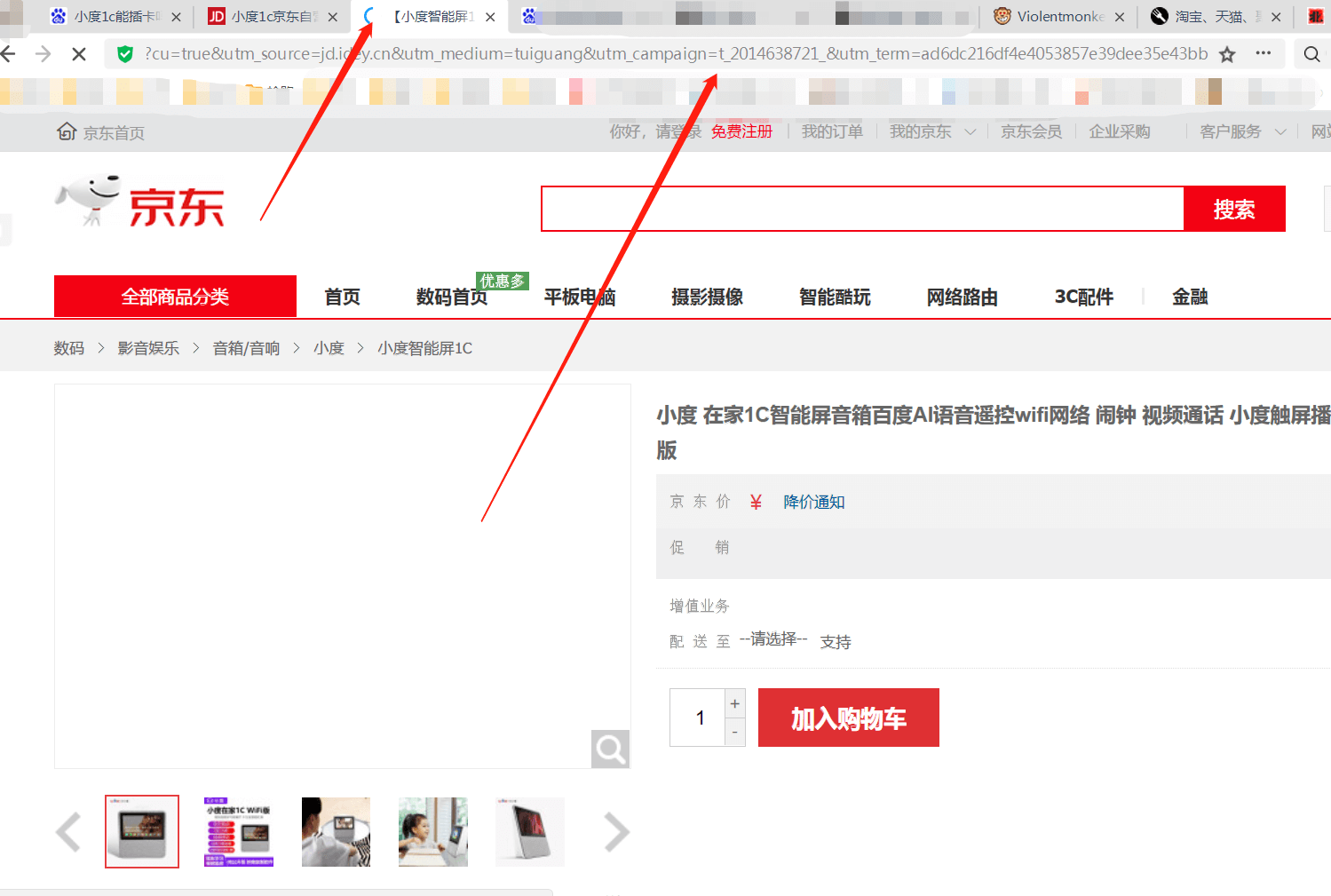
Task: Select the 【小度智能屏1 tab
Action: (431, 17)
